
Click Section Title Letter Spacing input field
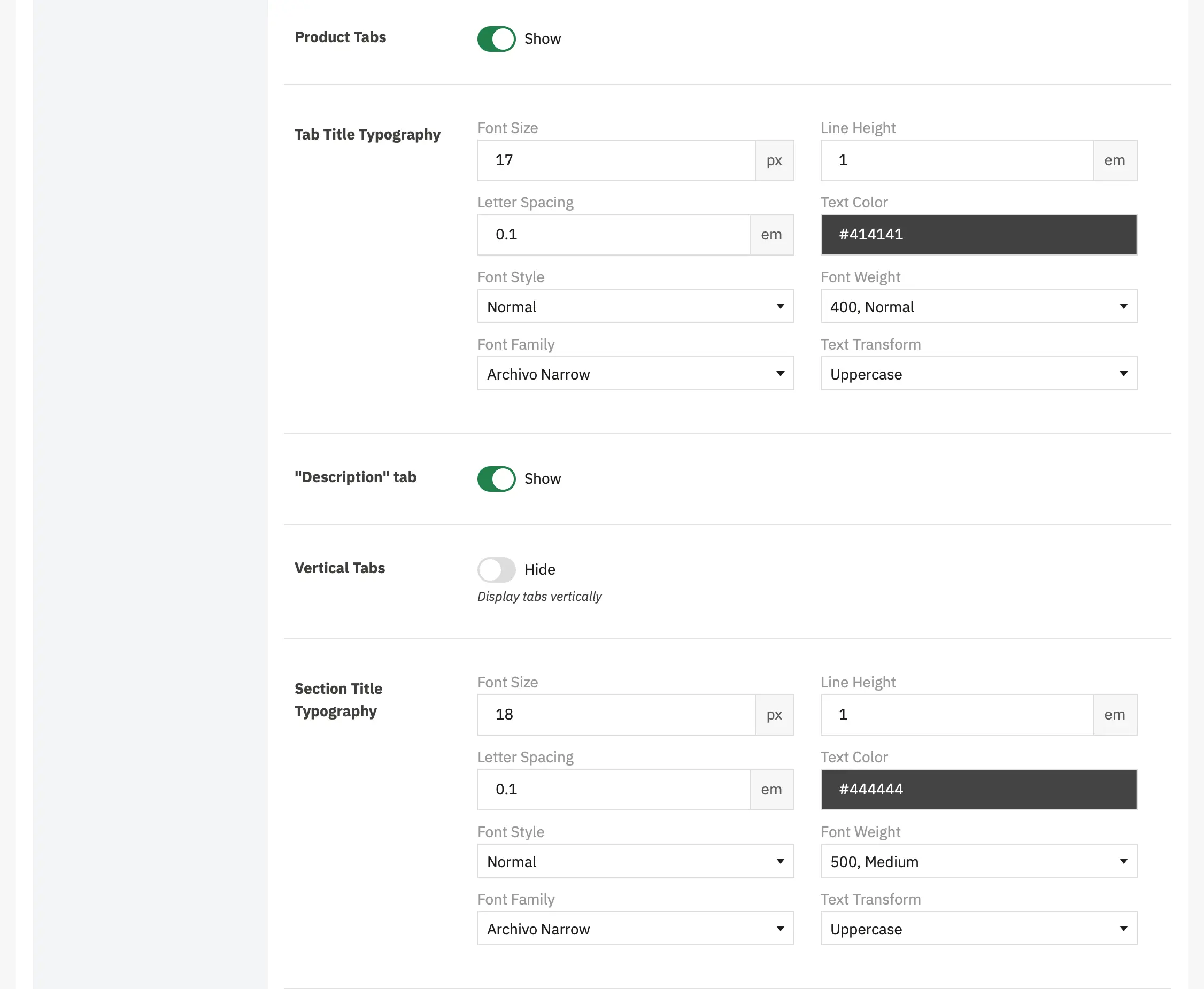pos(614,790)
